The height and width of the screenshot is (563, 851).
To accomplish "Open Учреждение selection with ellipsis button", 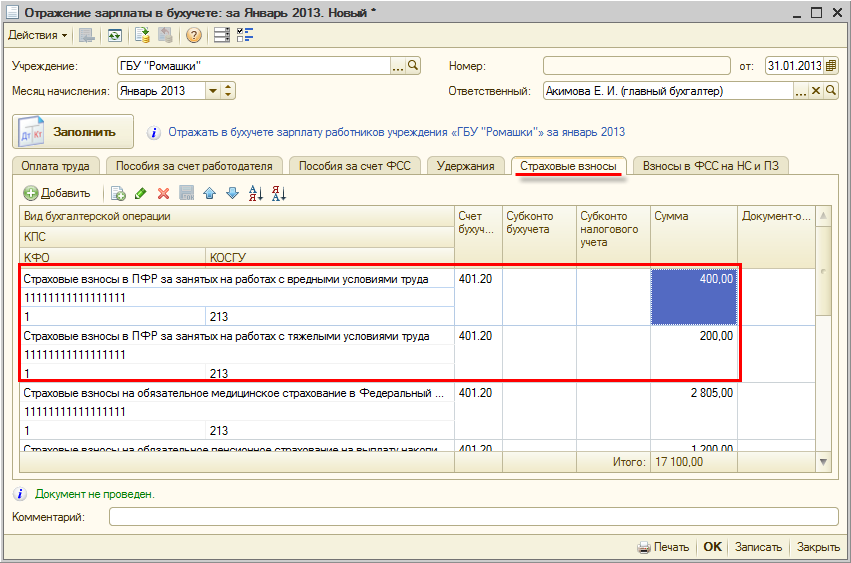I will click(397, 66).
